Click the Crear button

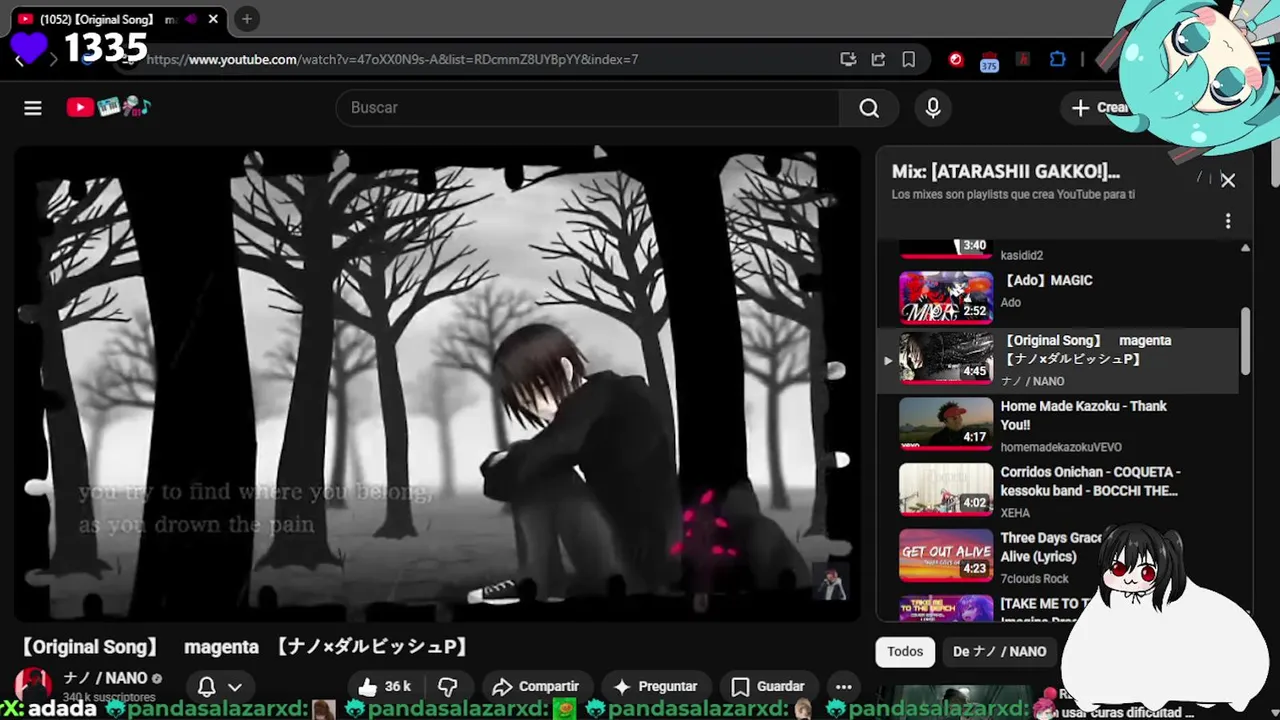(x=1100, y=108)
